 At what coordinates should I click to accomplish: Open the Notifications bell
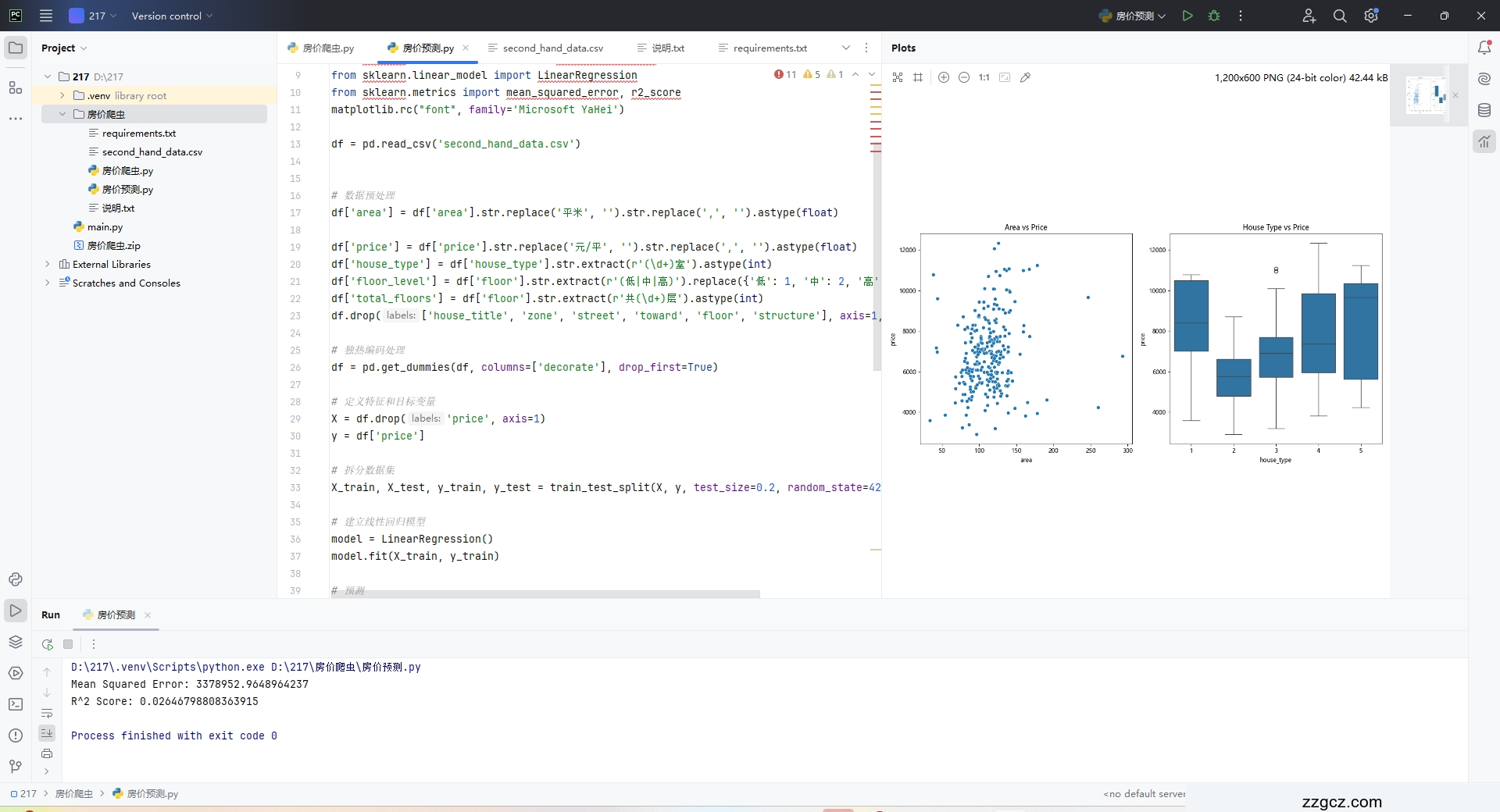click(x=1484, y=48)
